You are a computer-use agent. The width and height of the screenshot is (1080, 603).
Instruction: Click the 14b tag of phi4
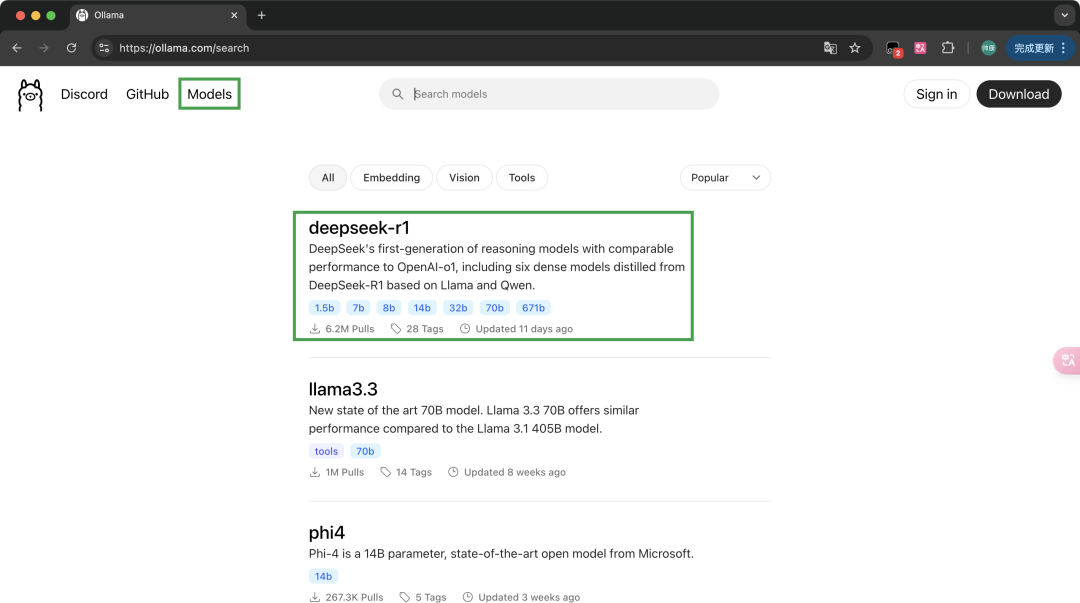point(323,576)
